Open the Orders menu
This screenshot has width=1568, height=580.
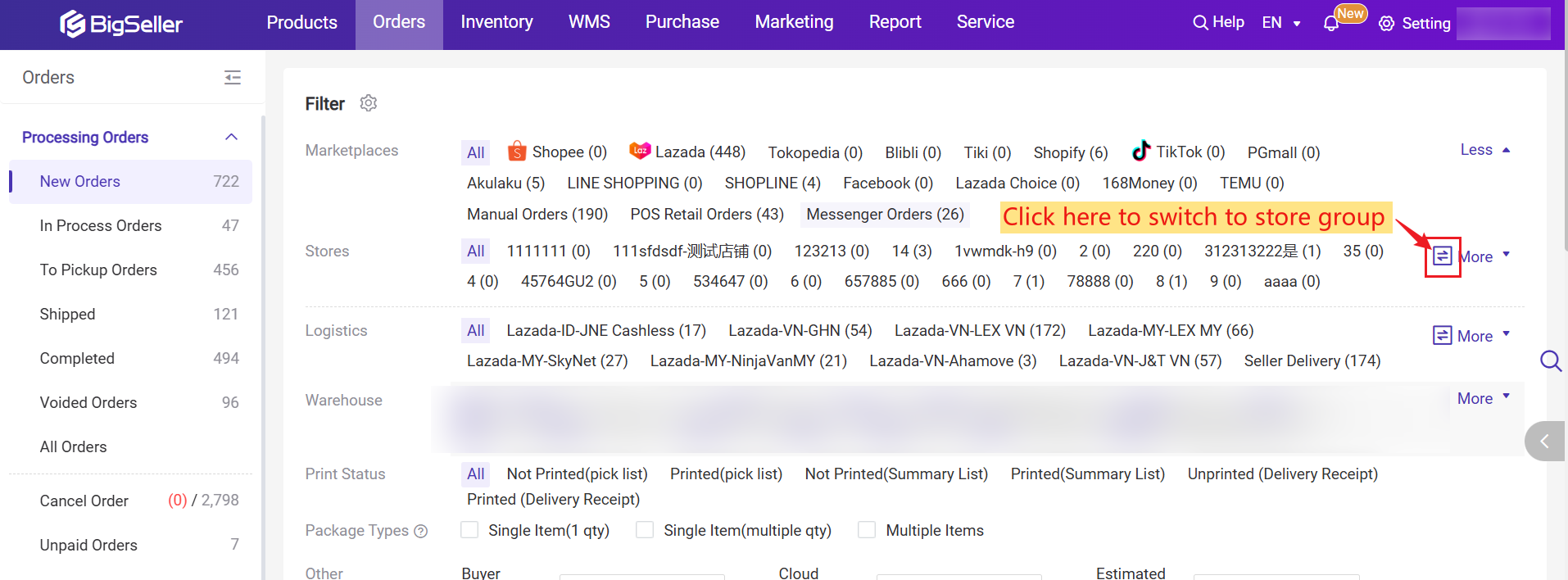[399, 22]
